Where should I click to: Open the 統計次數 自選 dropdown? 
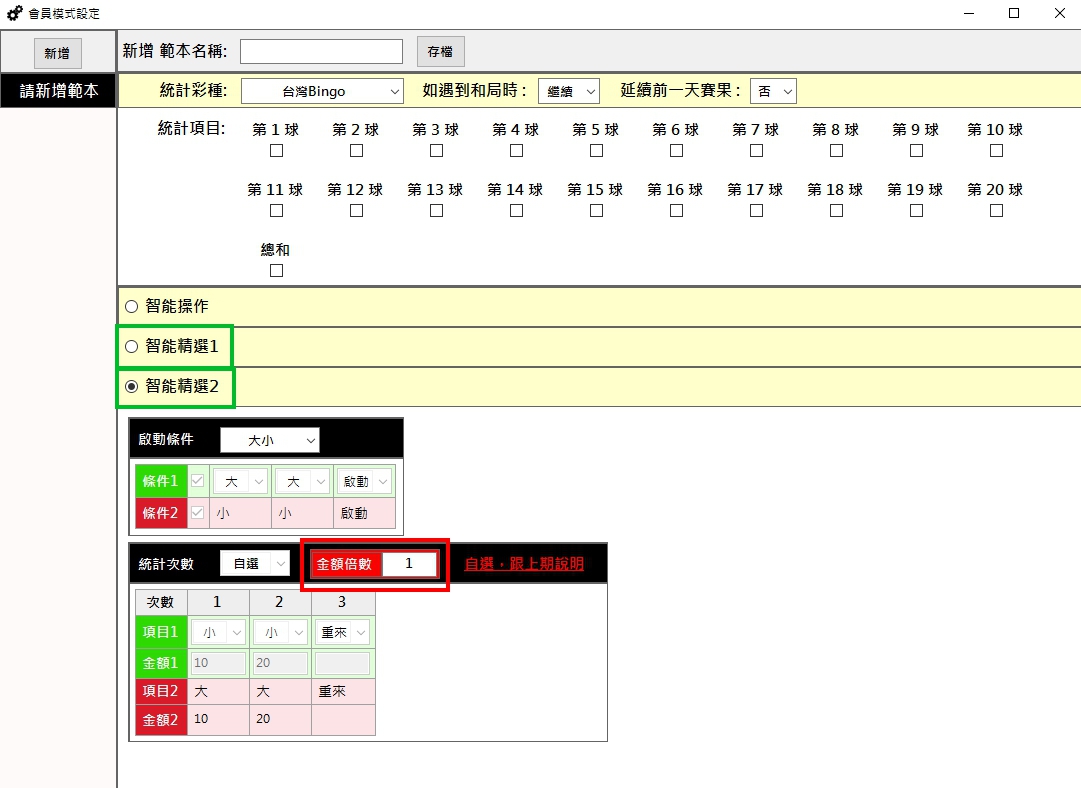pos(254,564)
